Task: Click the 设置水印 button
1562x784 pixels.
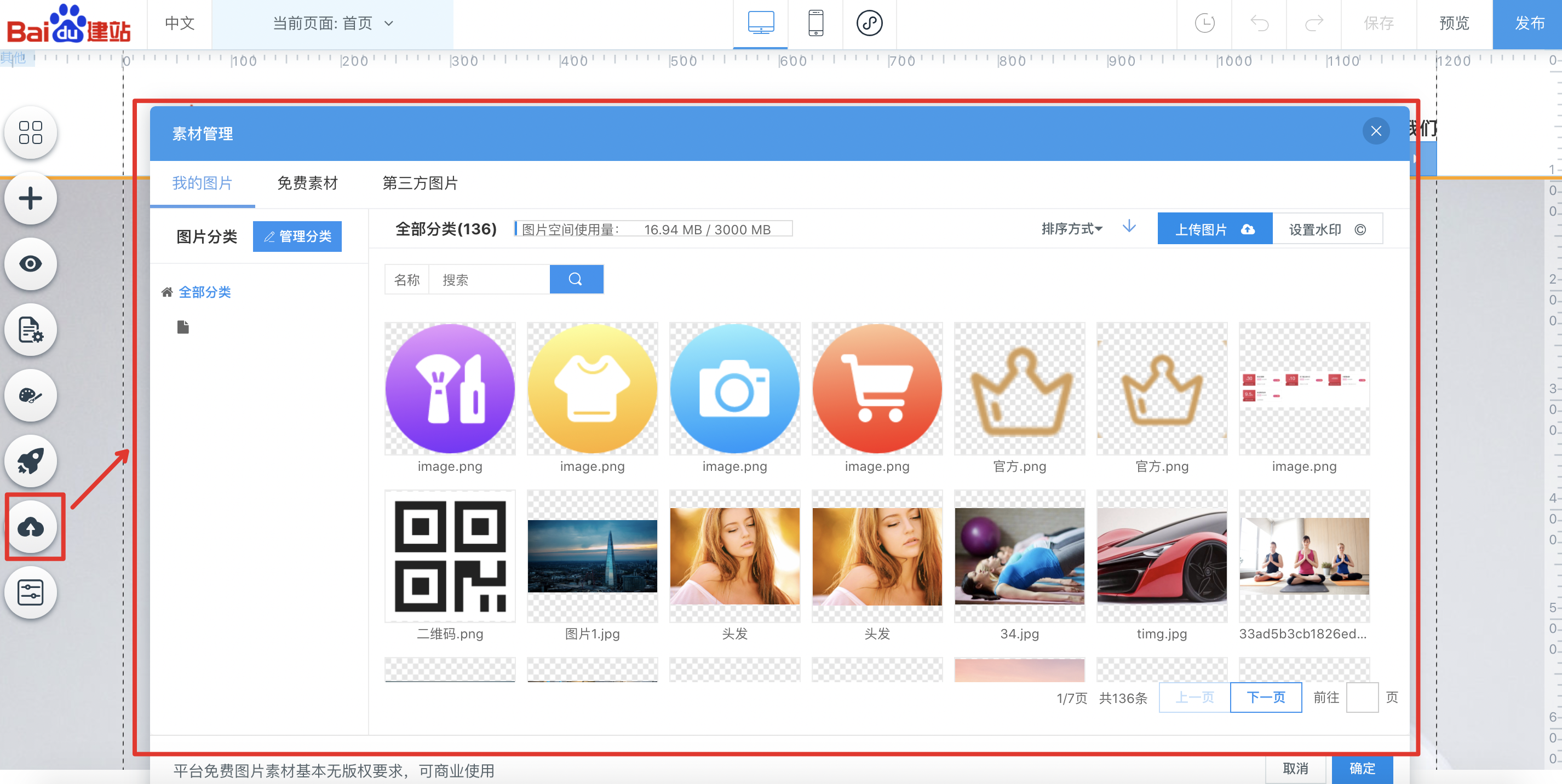Action: pos(1328,229)
